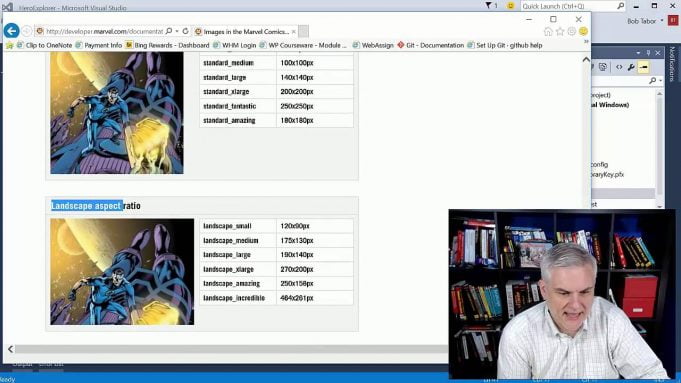This screenshot has width=681, height=383.
Task: Open the WebAssign bookmark
Action: point(373,45)
